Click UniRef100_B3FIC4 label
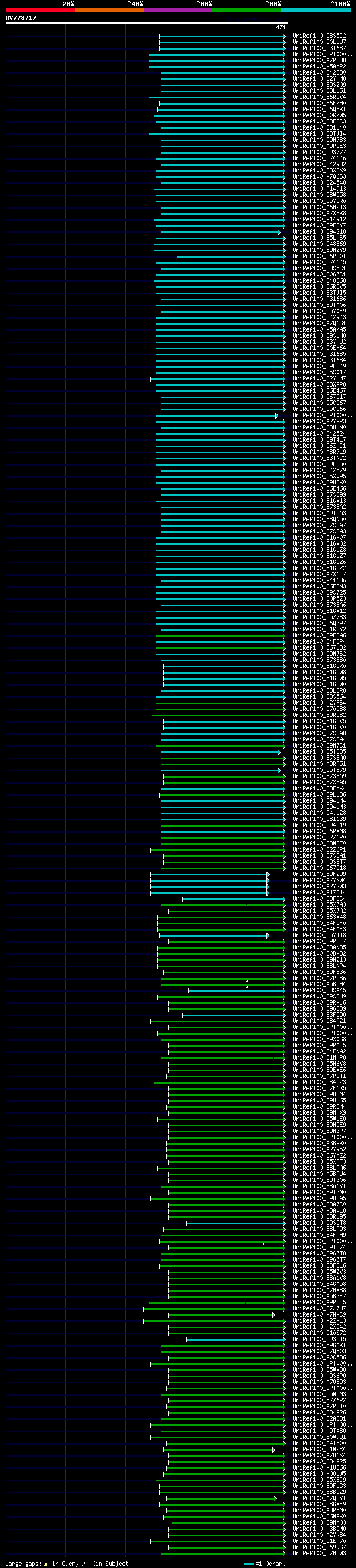 (319, 898)
